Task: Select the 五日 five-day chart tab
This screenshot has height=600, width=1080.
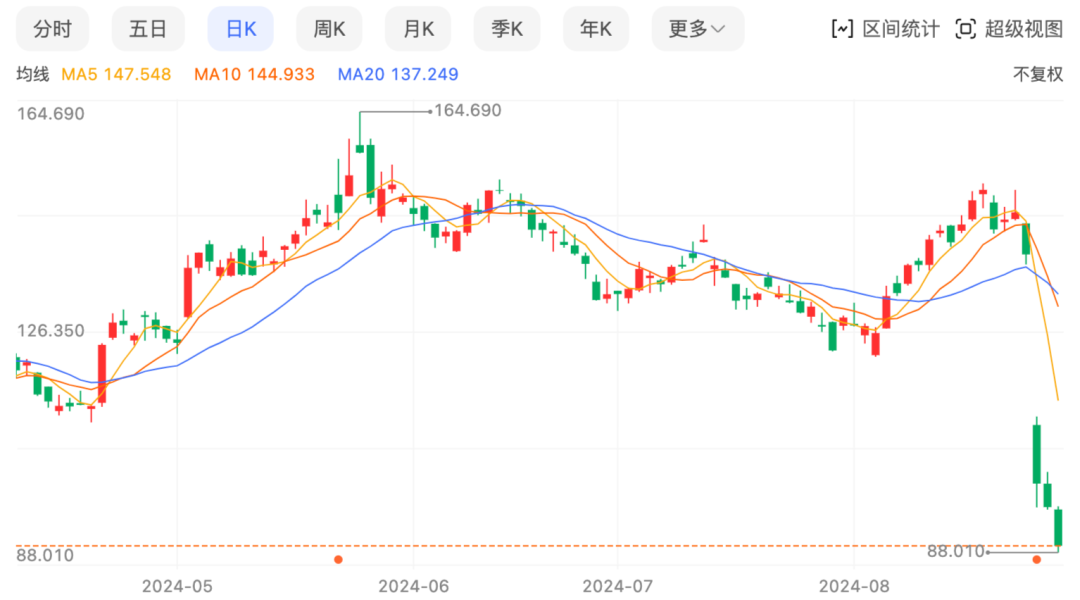Action: click(x=148, y=29)
